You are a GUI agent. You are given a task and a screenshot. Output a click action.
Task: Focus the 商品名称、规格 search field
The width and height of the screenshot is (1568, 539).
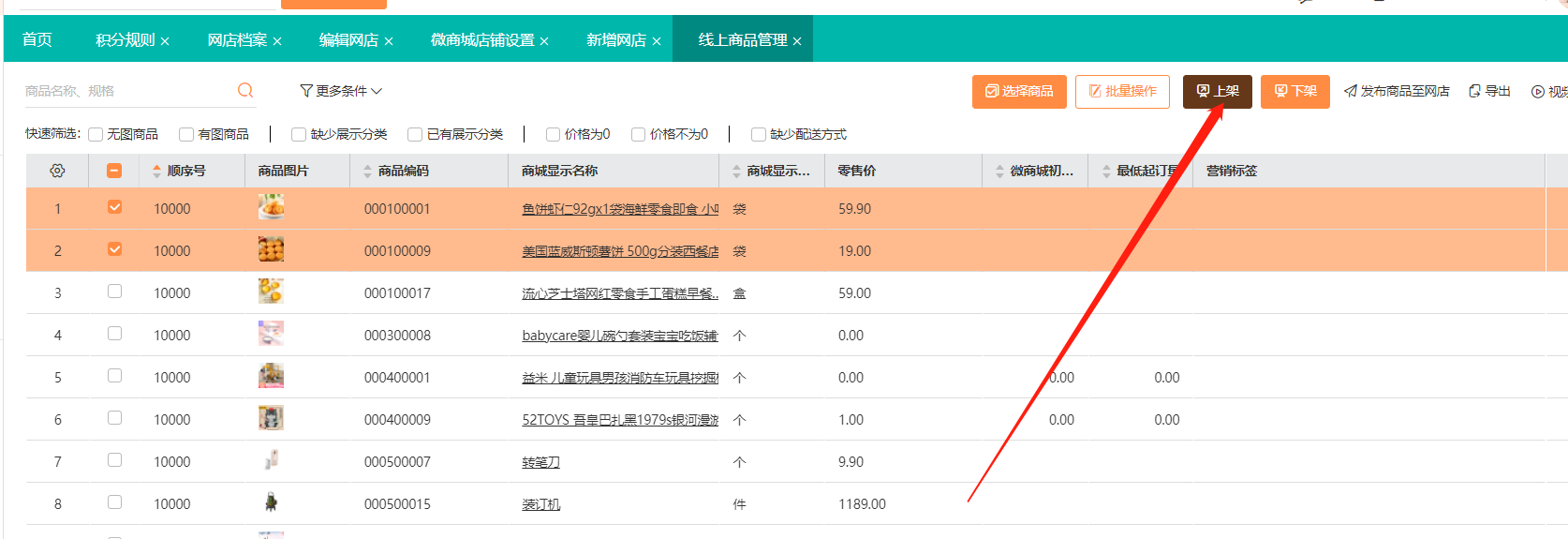pyautogui.click(x=126, y=91)
